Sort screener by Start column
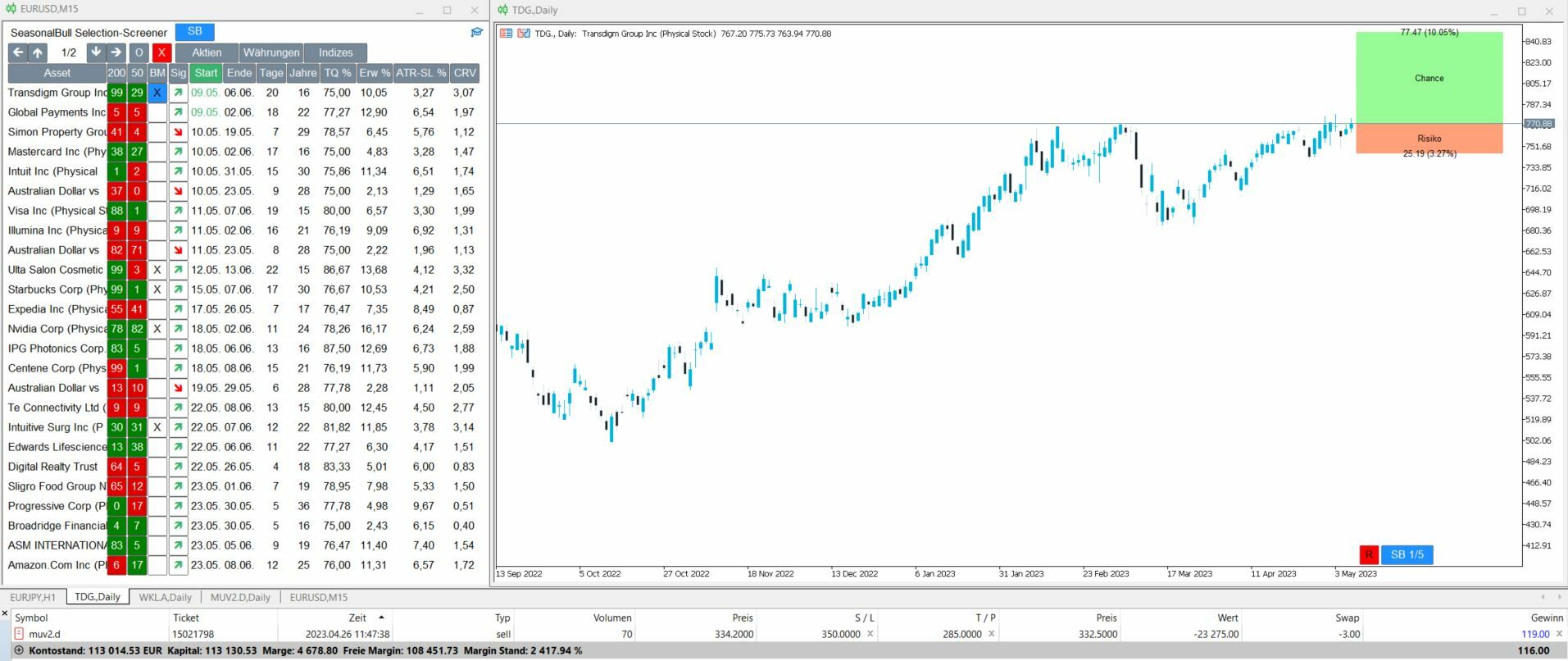This screenshot has height=661, width=1568. (206, 73)
